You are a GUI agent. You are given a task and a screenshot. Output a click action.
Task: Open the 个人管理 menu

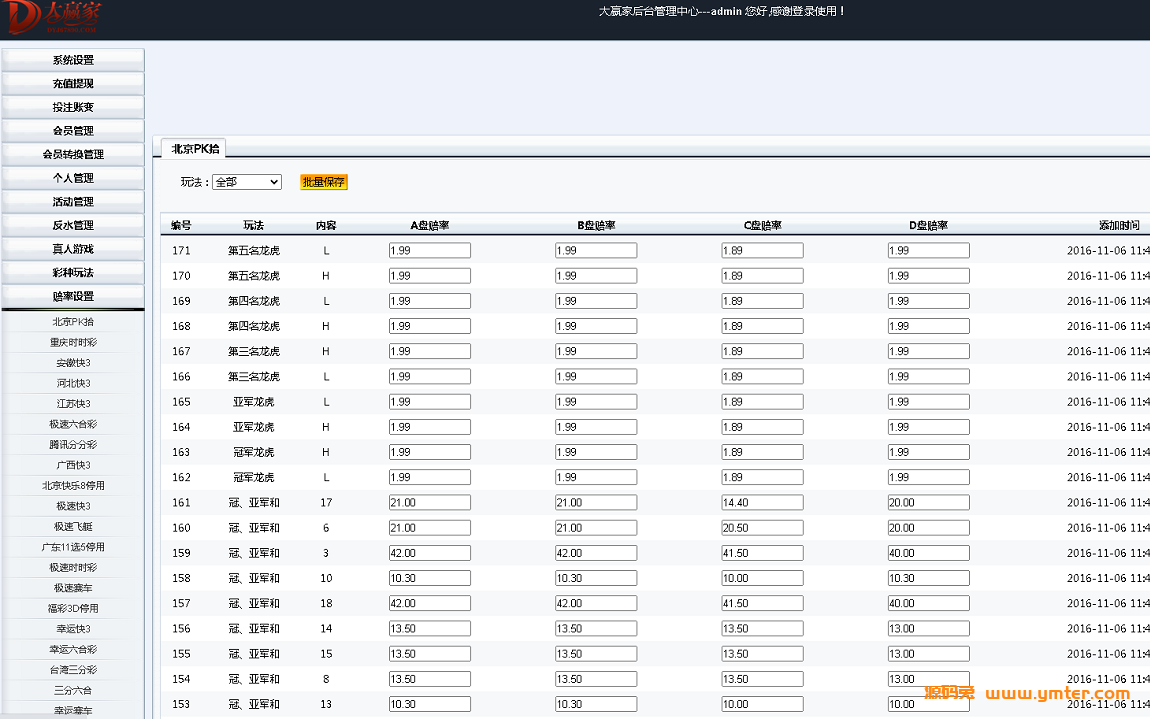coord(73,178)
